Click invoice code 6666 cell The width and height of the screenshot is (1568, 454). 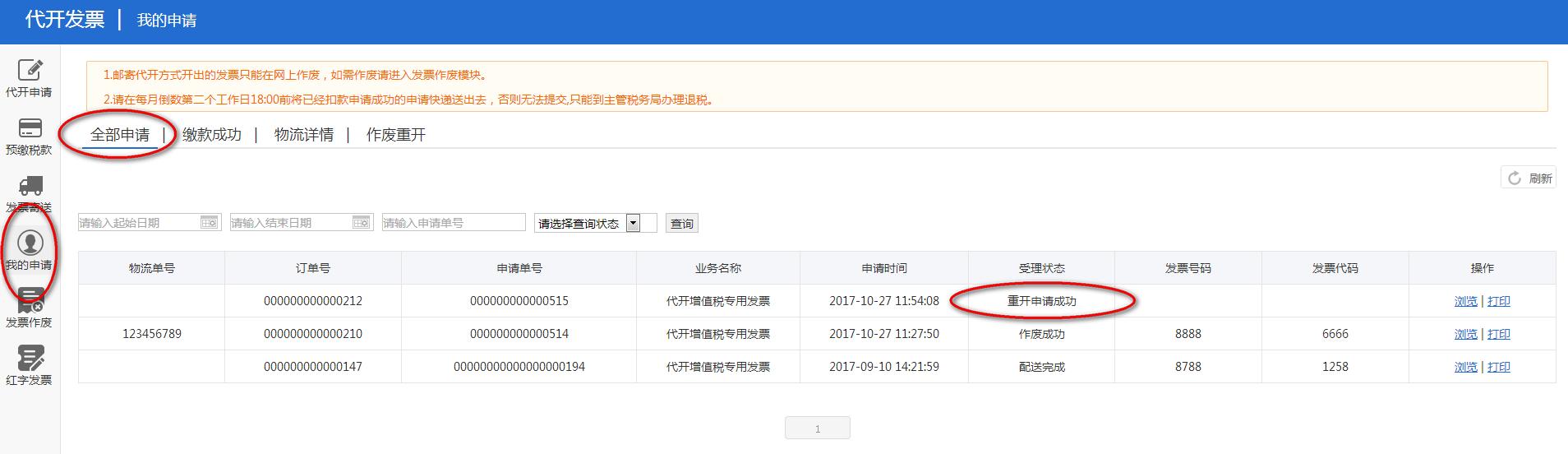click(1335, 334)
